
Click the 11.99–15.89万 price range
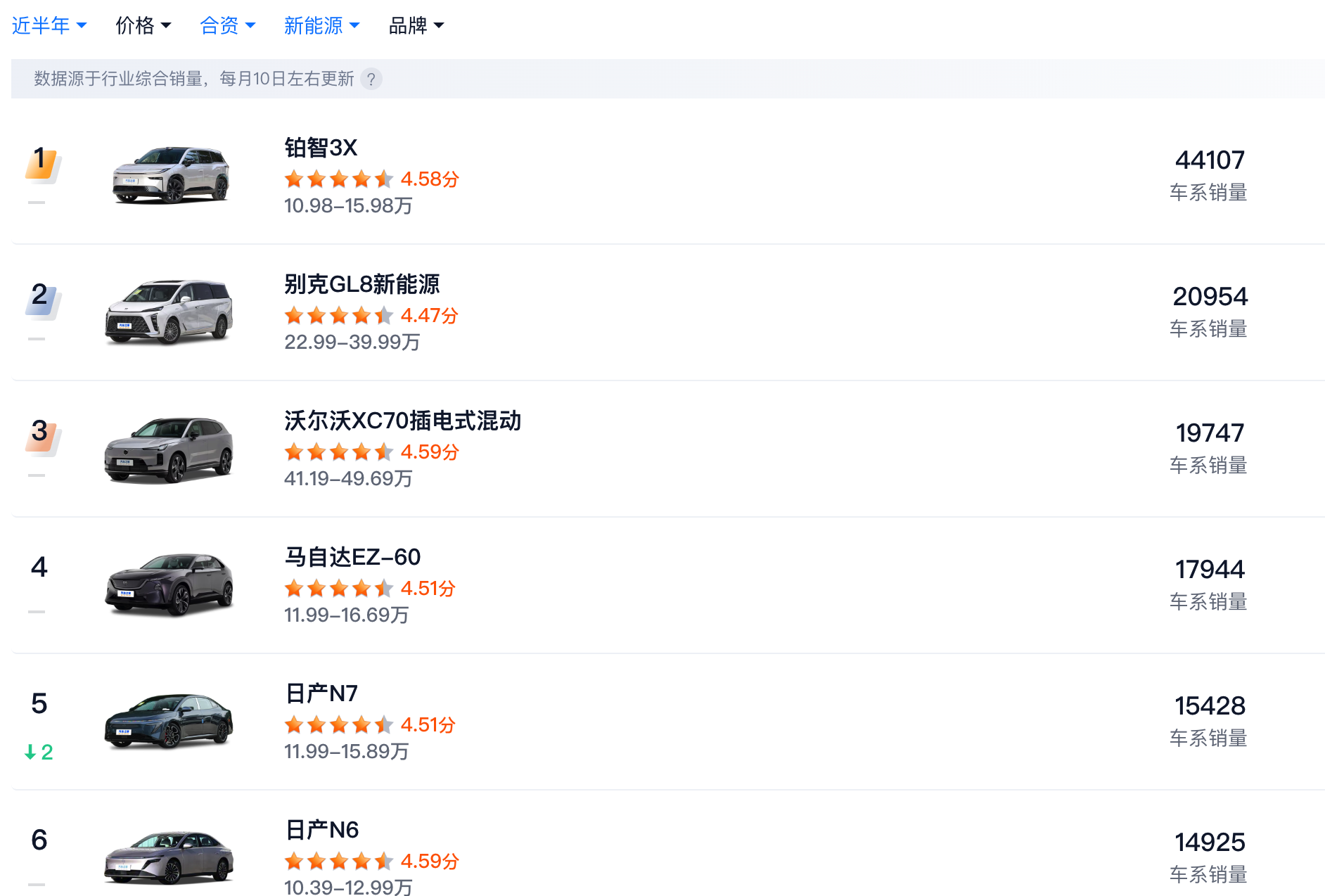(x=346, y=751)
